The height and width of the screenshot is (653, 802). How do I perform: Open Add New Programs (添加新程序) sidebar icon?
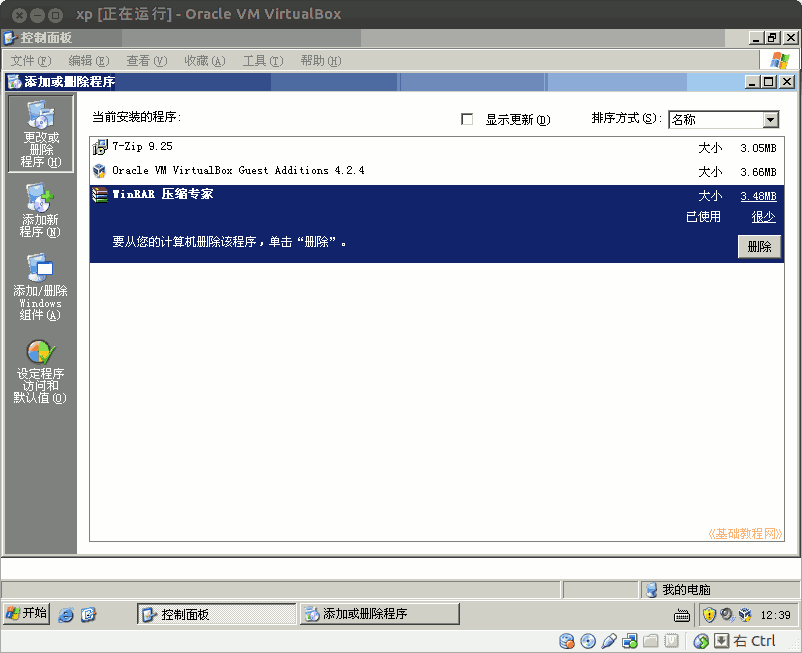tap(40, 211)
